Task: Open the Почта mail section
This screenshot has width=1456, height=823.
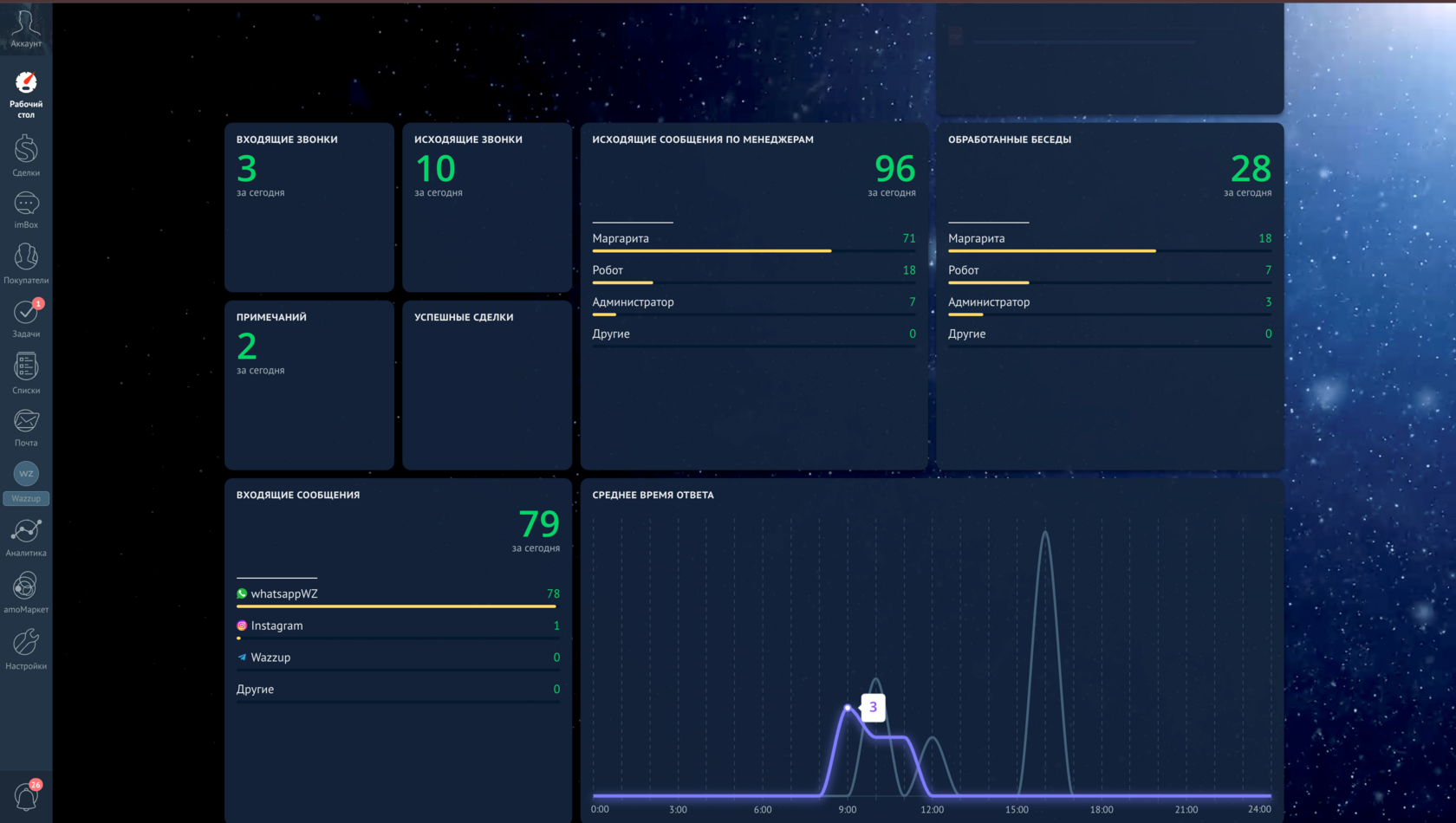Action: click(26, 428)
